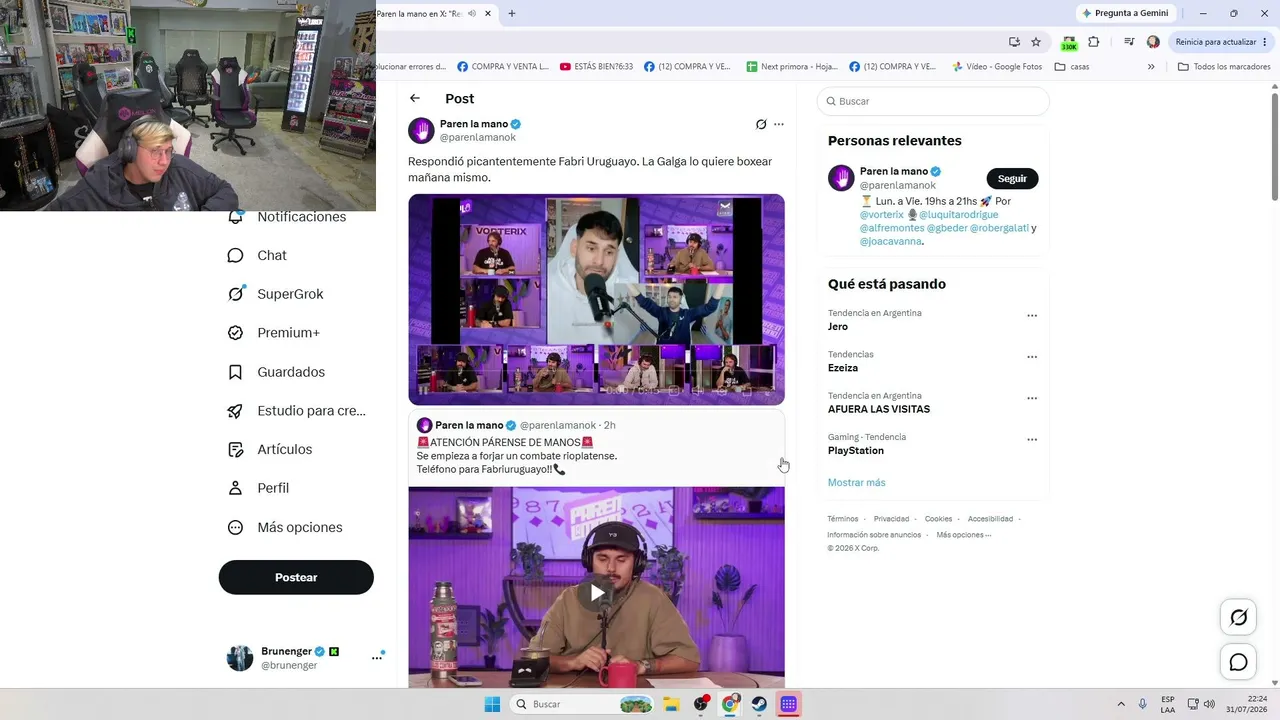Click the Premium+ verified badge icon
This screenshot has width=1280, height=720.
pos(236,333)
